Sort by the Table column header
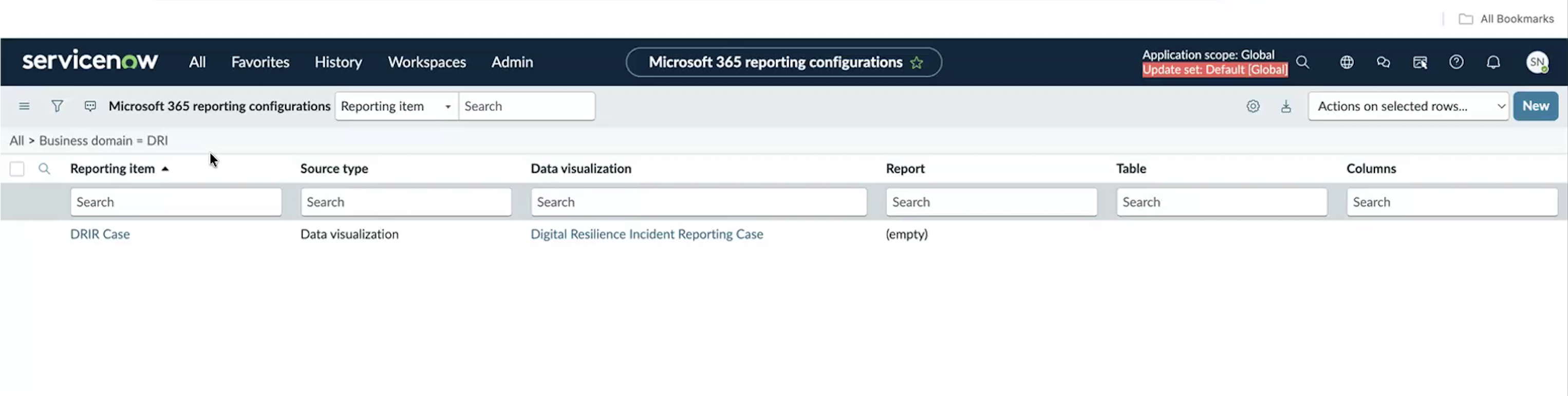The height and width of the screenshot is (396, 1568). [x=1131, y=168]
